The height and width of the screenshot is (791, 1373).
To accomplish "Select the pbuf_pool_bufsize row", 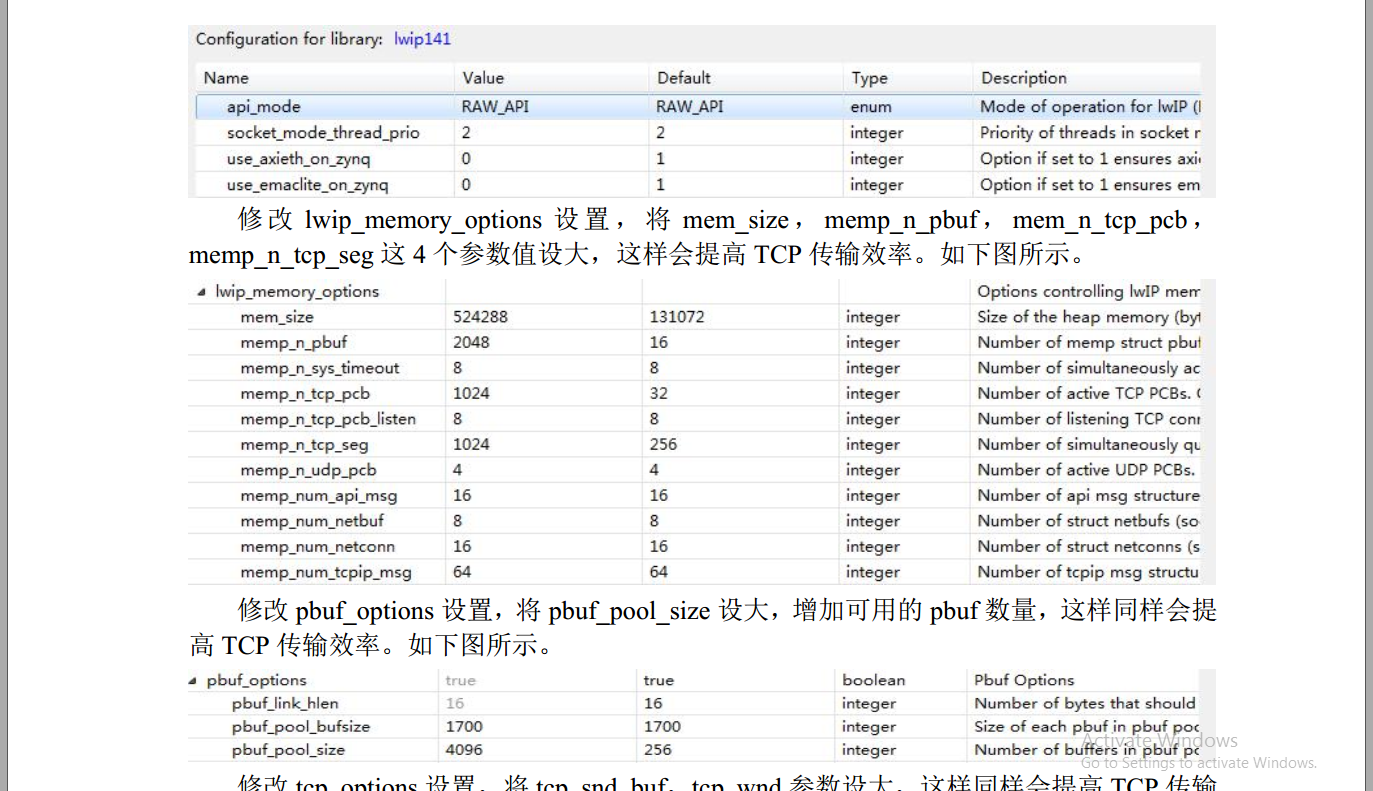I will (x=302, y=727).
